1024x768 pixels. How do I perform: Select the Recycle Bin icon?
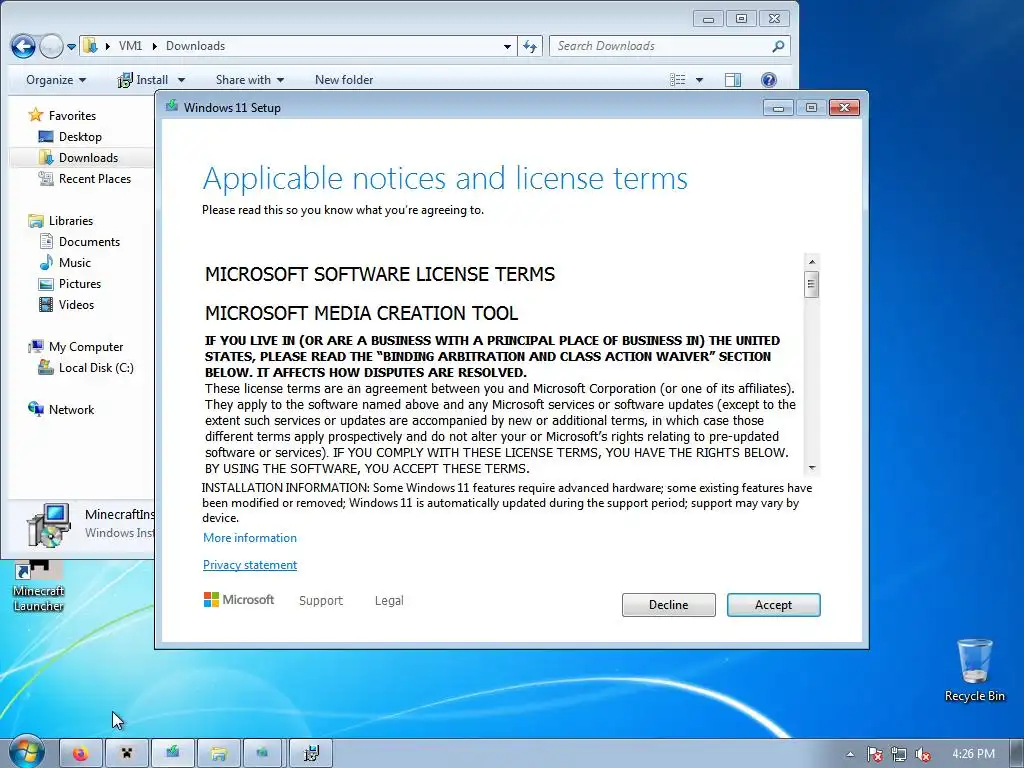tap(974, 670)
